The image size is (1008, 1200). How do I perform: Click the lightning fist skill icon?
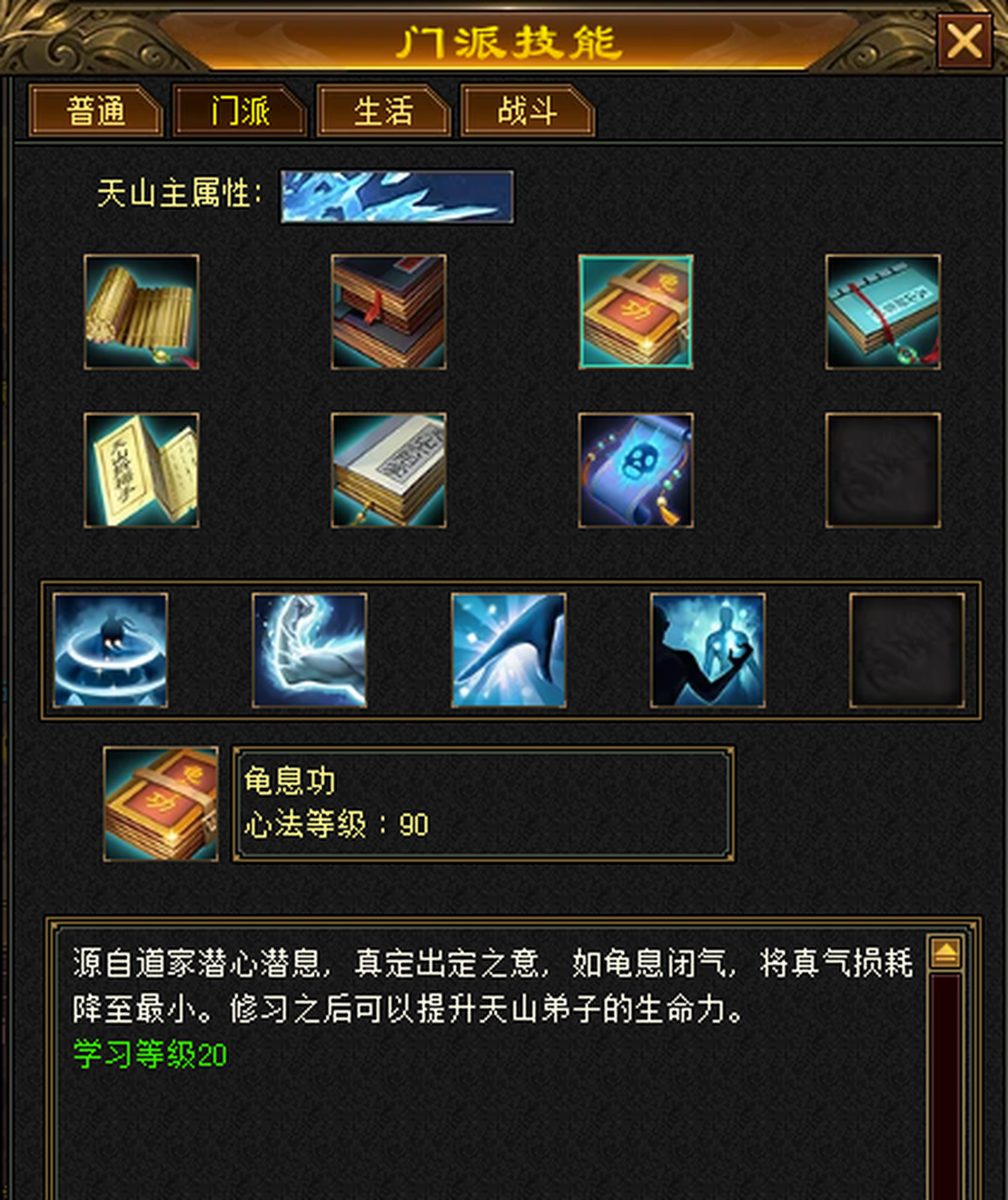pyautogui.click(x=310, y=650)
